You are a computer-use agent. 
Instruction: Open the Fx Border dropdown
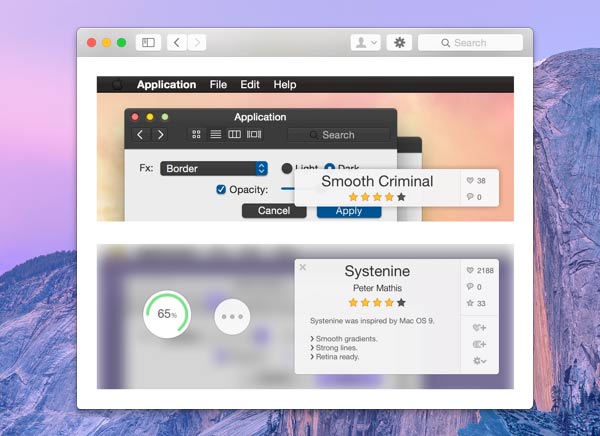(x=214, y=168)
